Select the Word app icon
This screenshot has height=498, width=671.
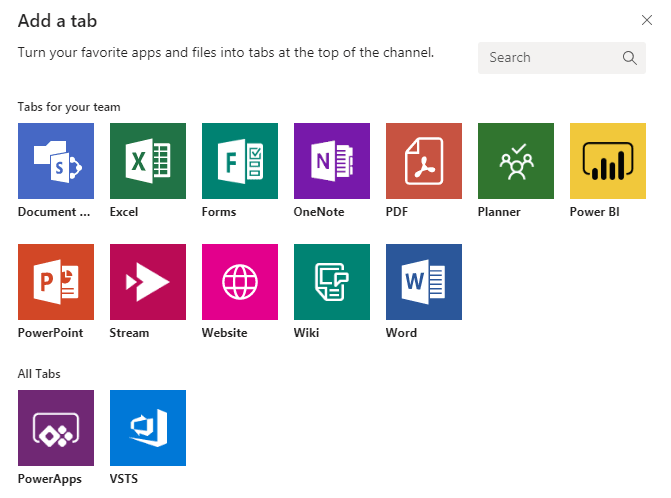click(x=424, y=282)
